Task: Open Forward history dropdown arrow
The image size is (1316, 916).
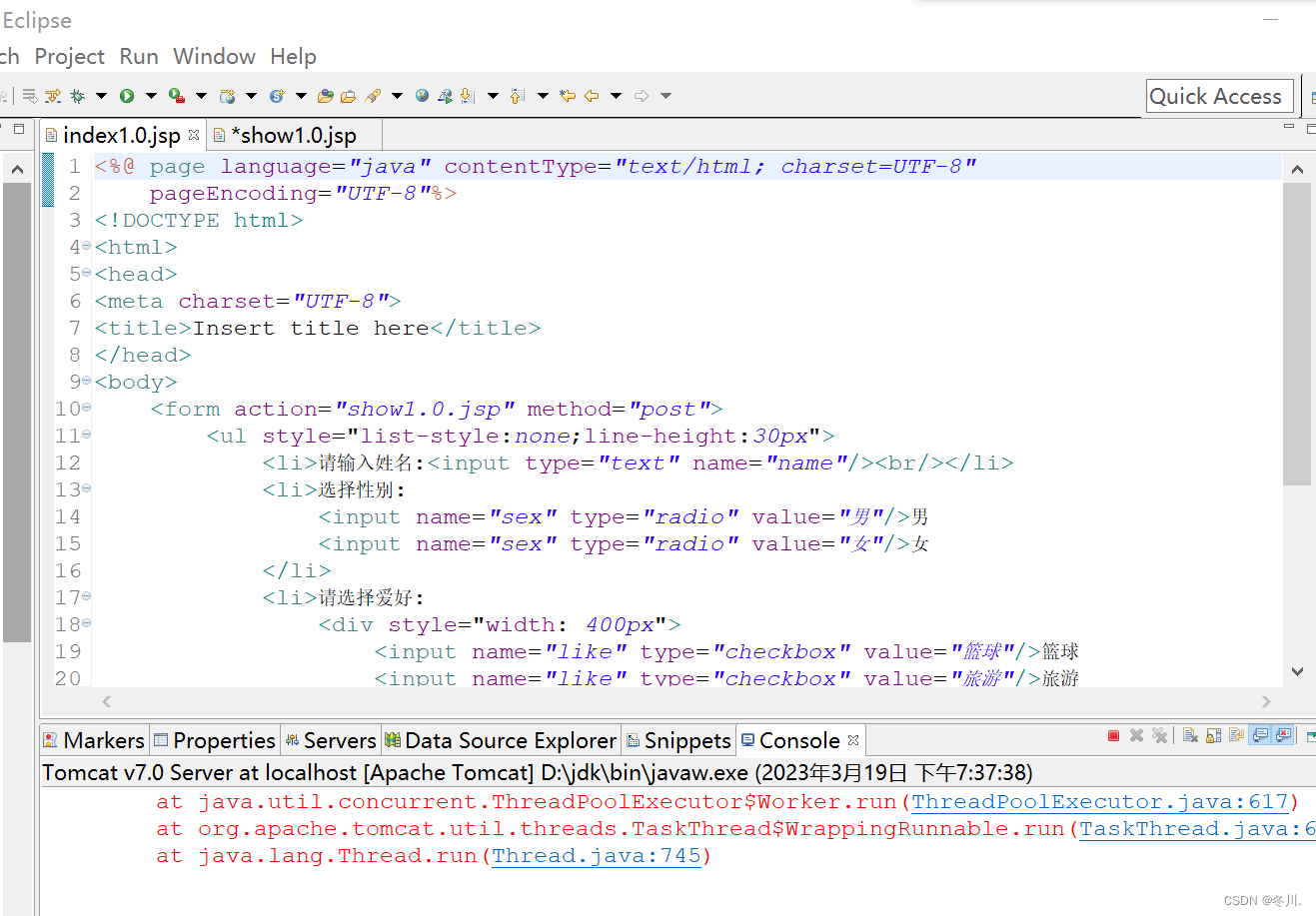Action: point(665,96)
